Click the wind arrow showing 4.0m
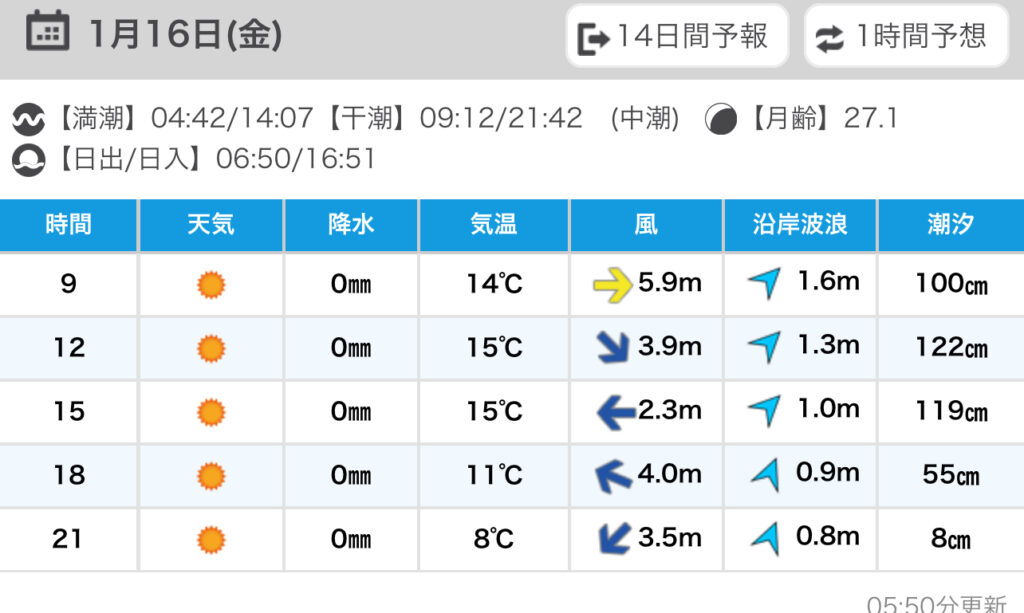 coord(614,476)
